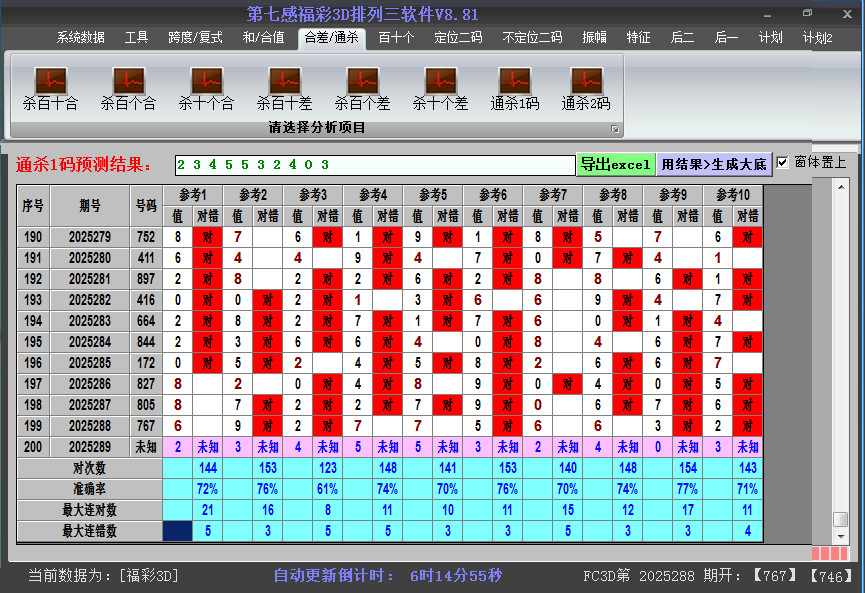865x593 pixels.
Task: Select the dark blue cell in 最大连错数 row
Action: [177, 531]
